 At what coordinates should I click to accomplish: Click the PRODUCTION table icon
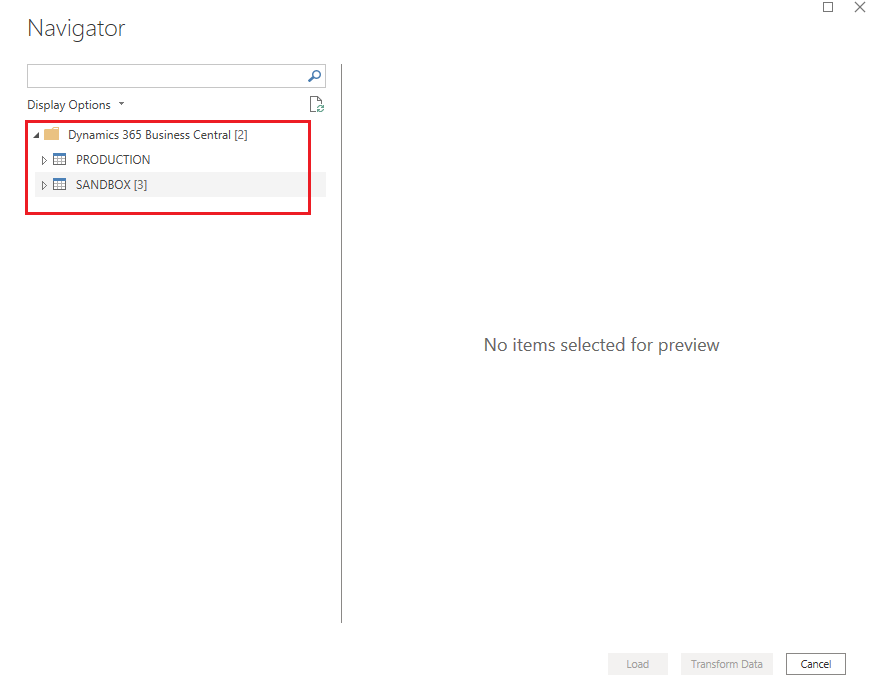(x=60, y=160)
